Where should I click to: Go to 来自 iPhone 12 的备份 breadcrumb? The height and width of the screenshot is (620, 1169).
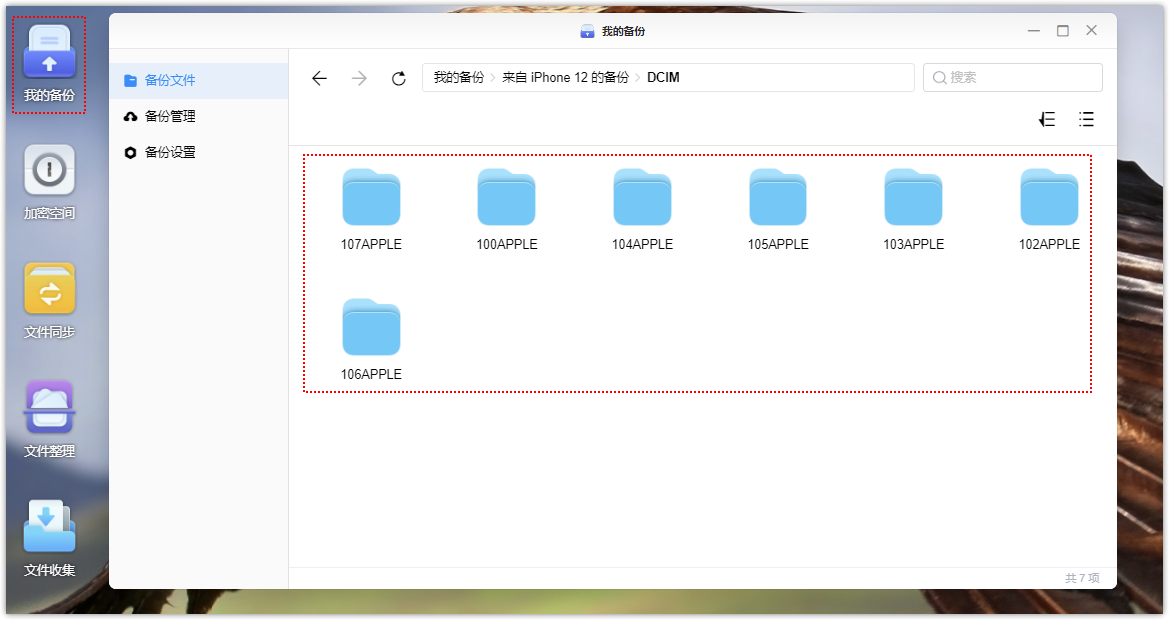point(565,77)
